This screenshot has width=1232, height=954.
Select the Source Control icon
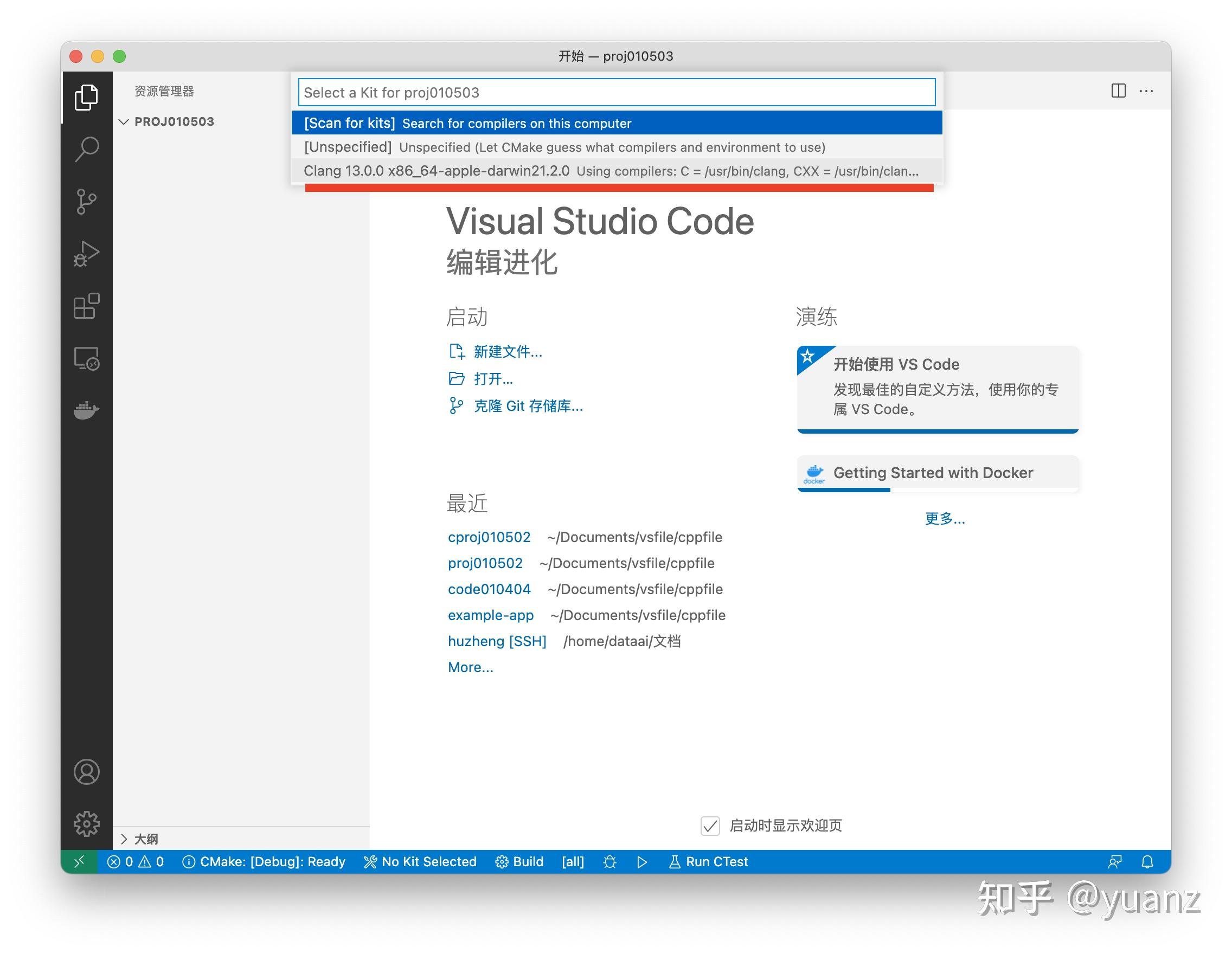pos(87,201)
